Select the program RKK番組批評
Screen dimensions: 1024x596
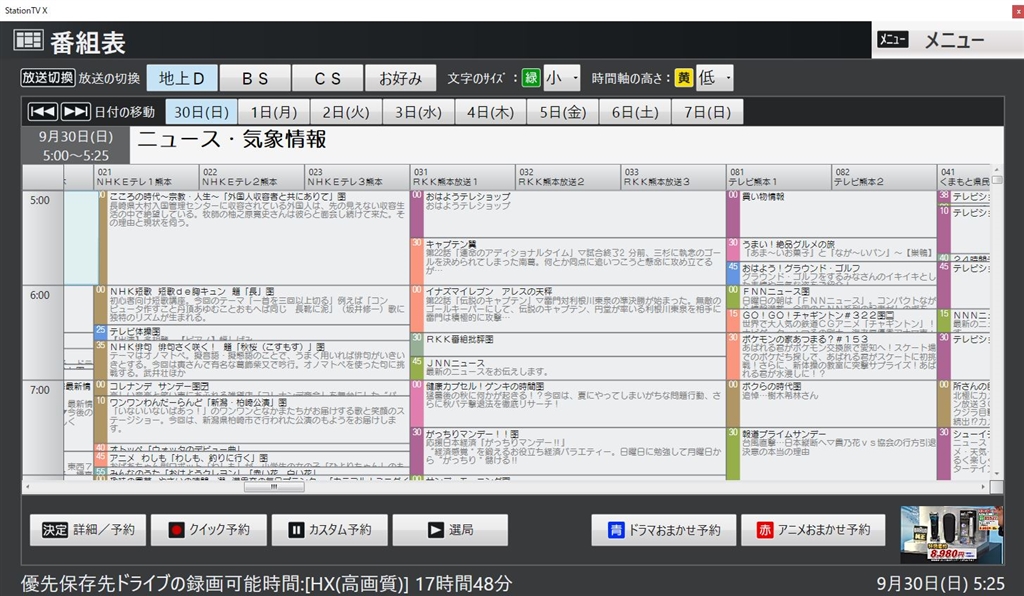568,344
